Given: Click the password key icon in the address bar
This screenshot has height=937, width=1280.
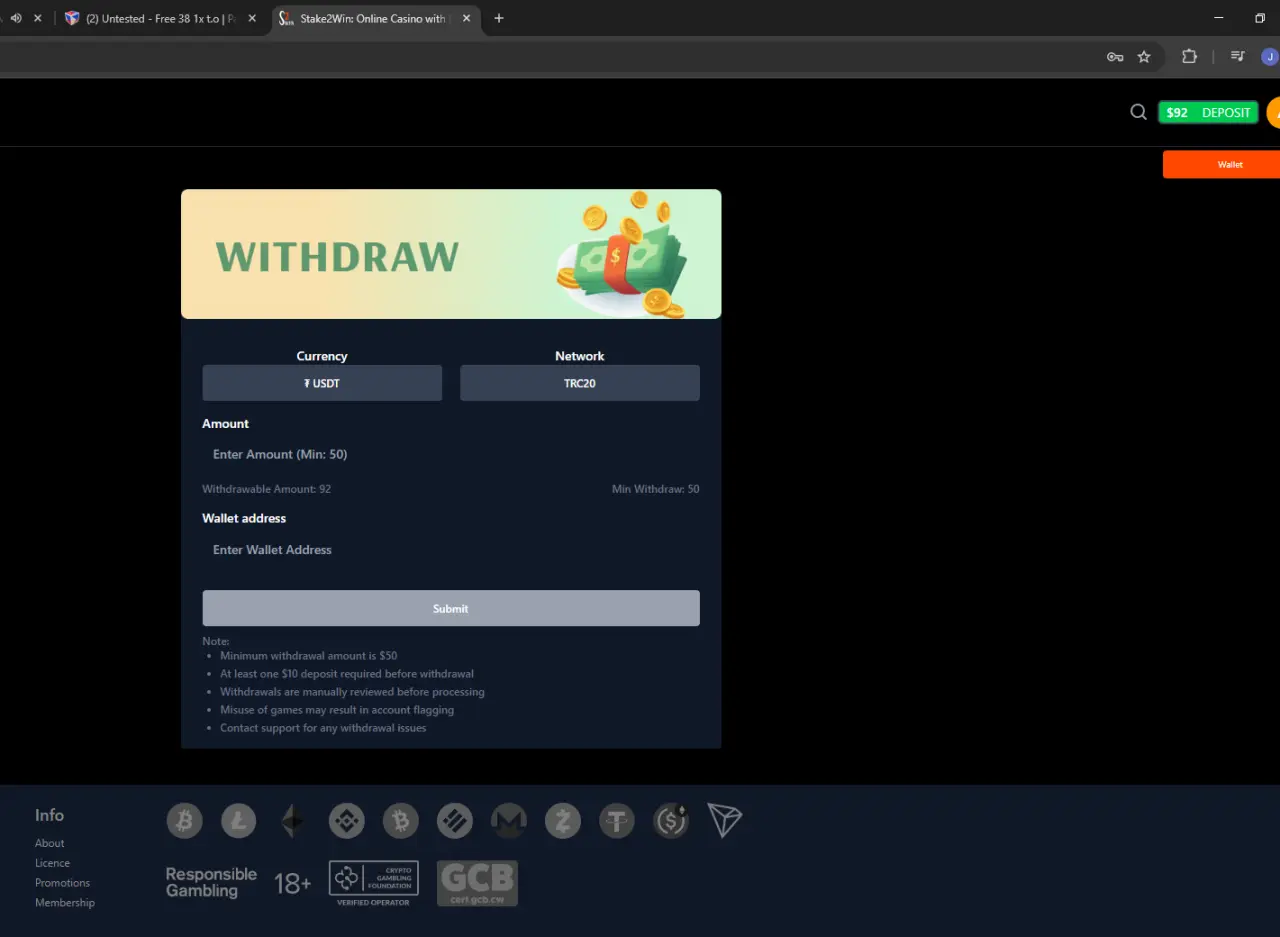Looking at the screenshot, I should (1115, 57).
